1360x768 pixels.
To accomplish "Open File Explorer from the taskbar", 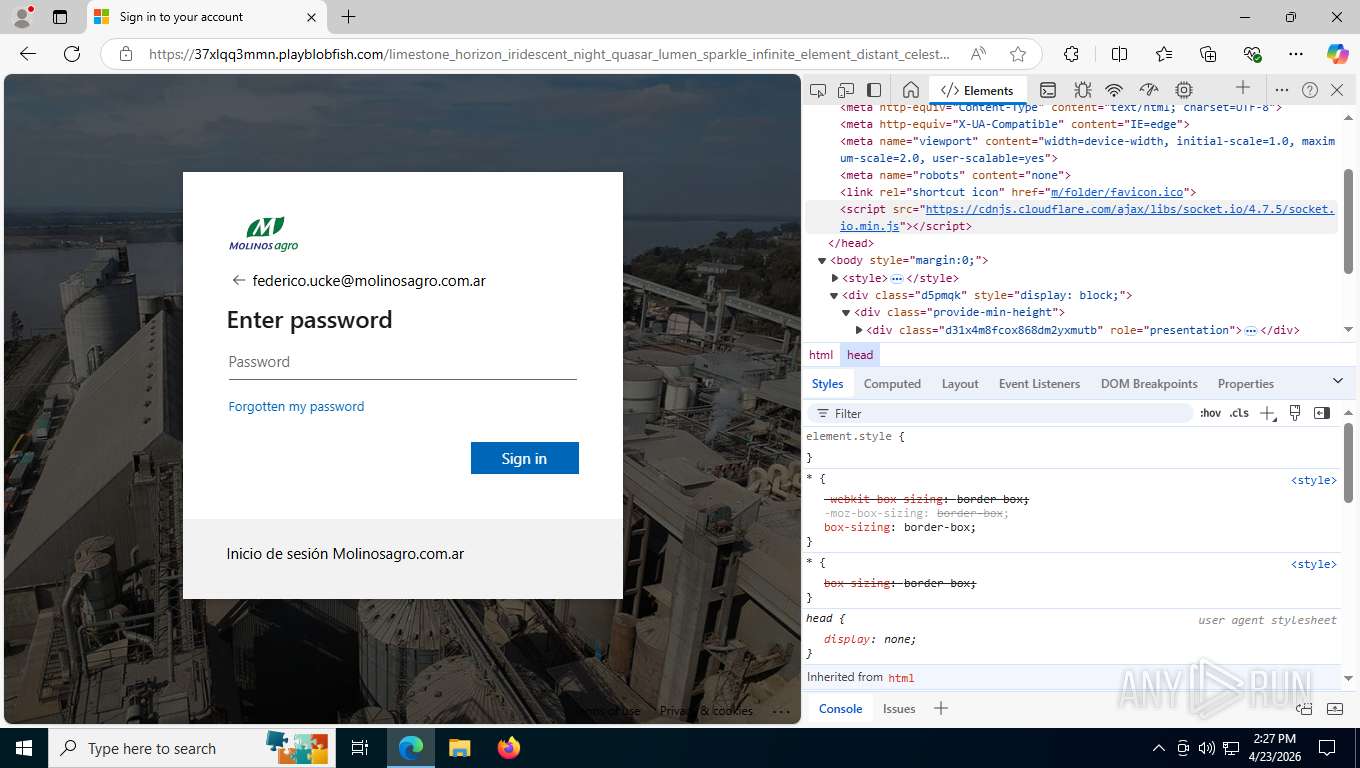I will (x=459, y=748).
